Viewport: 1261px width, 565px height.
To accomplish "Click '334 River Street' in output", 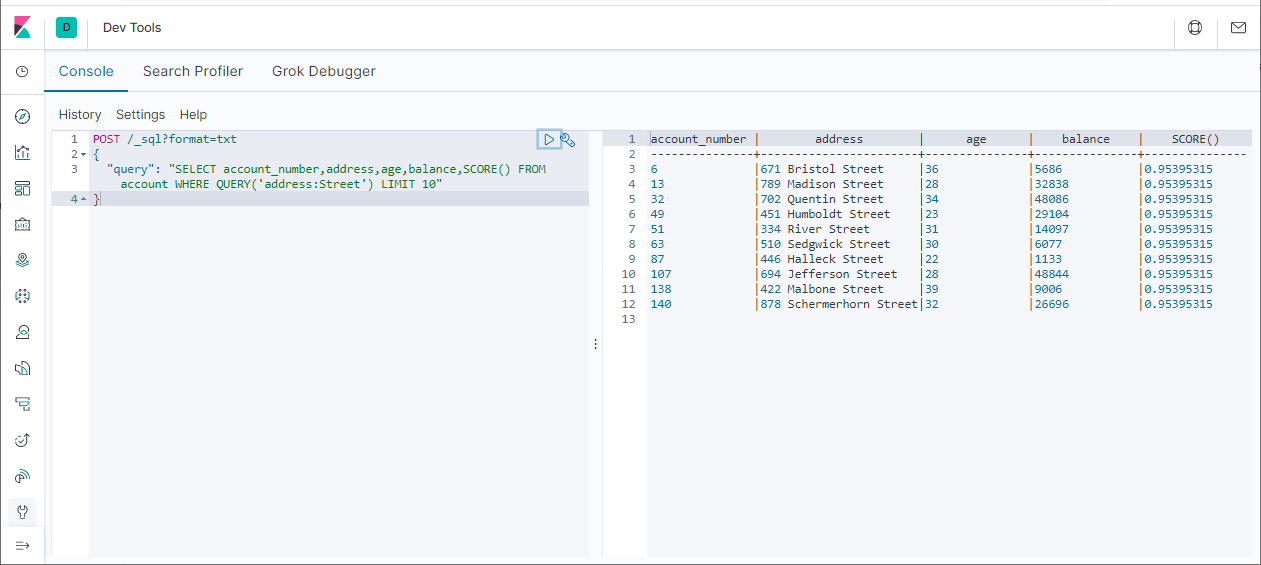I will click(815, 230).
